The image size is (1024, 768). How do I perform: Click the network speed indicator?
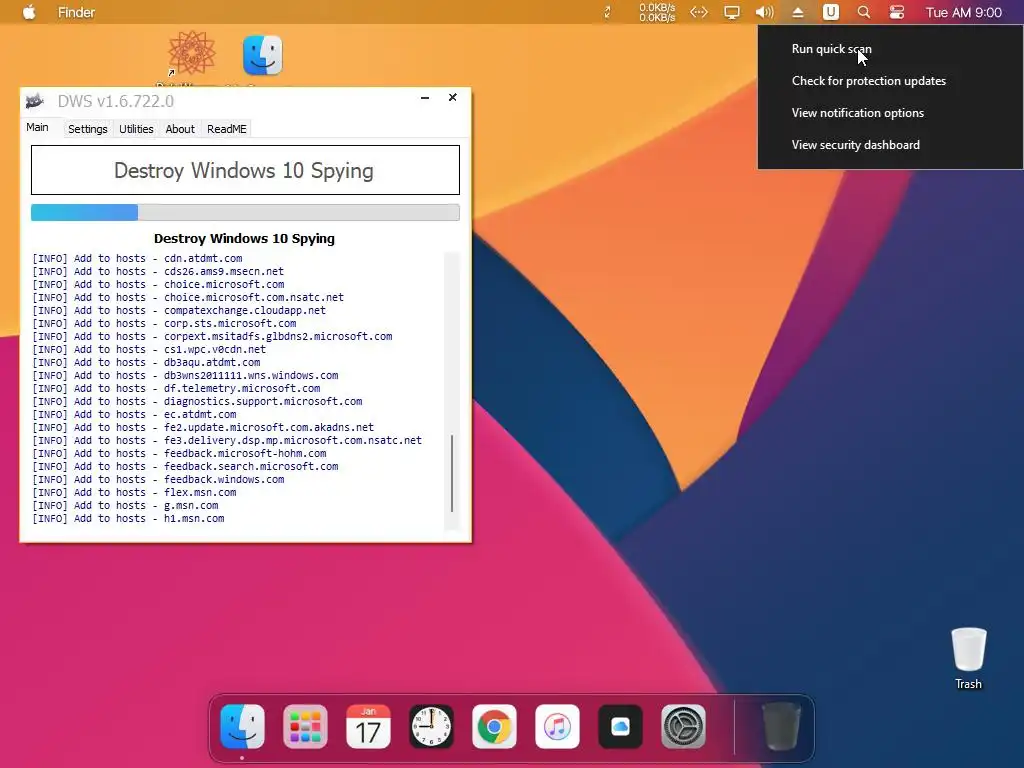click(657, 12)
